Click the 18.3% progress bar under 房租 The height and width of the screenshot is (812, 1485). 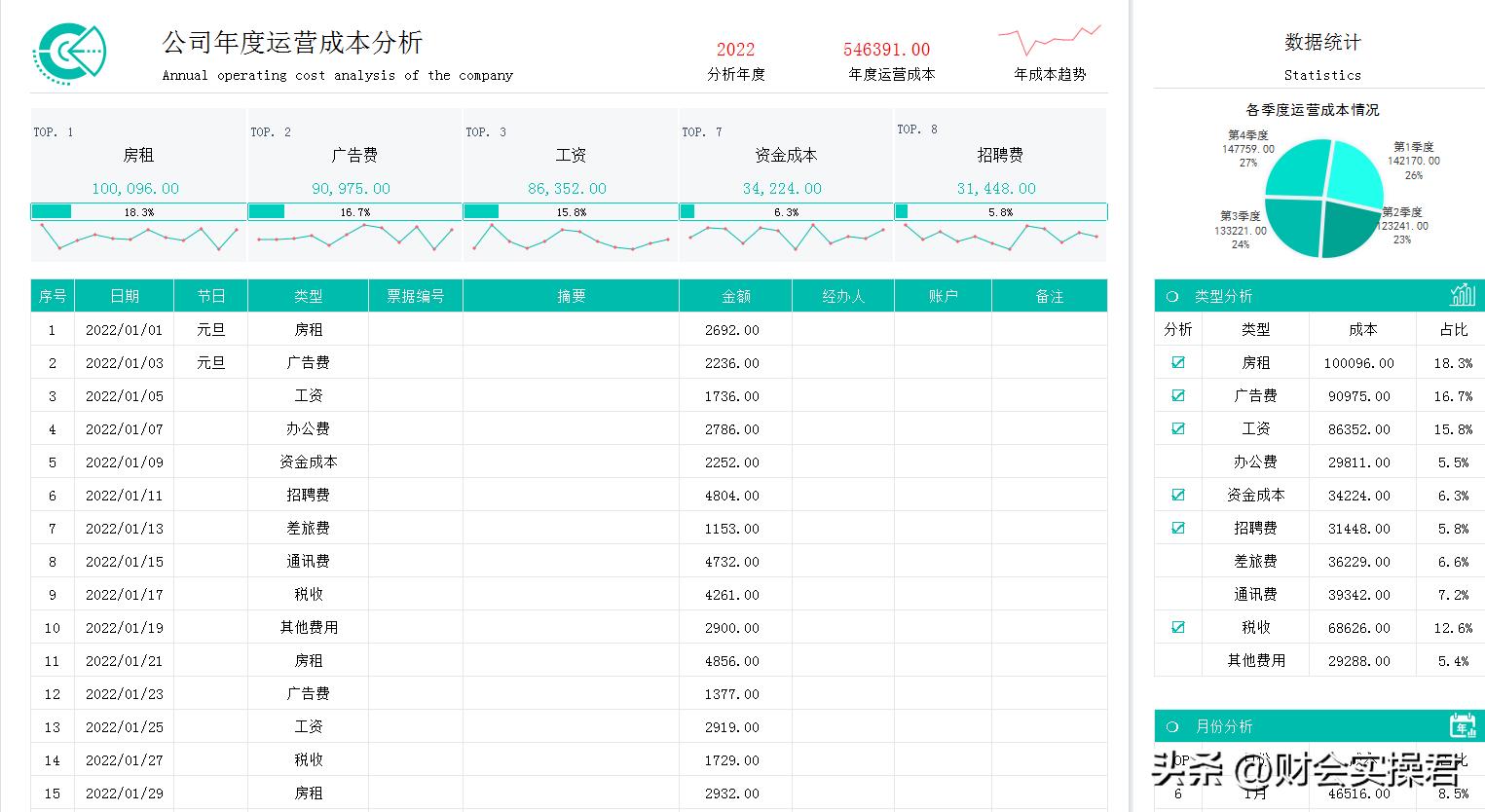coord(137,210)
